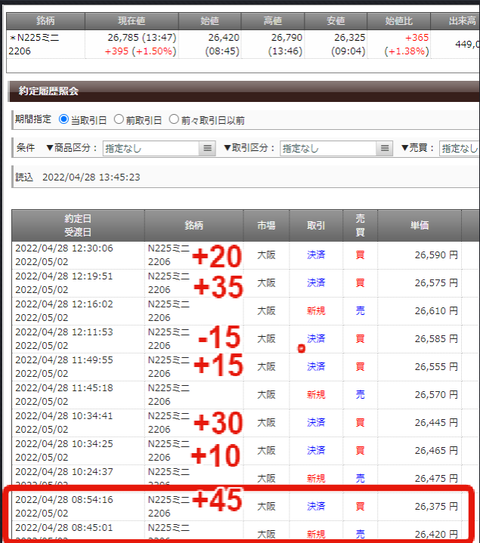Click the unit price 26,375 円

tap(436, 507)
